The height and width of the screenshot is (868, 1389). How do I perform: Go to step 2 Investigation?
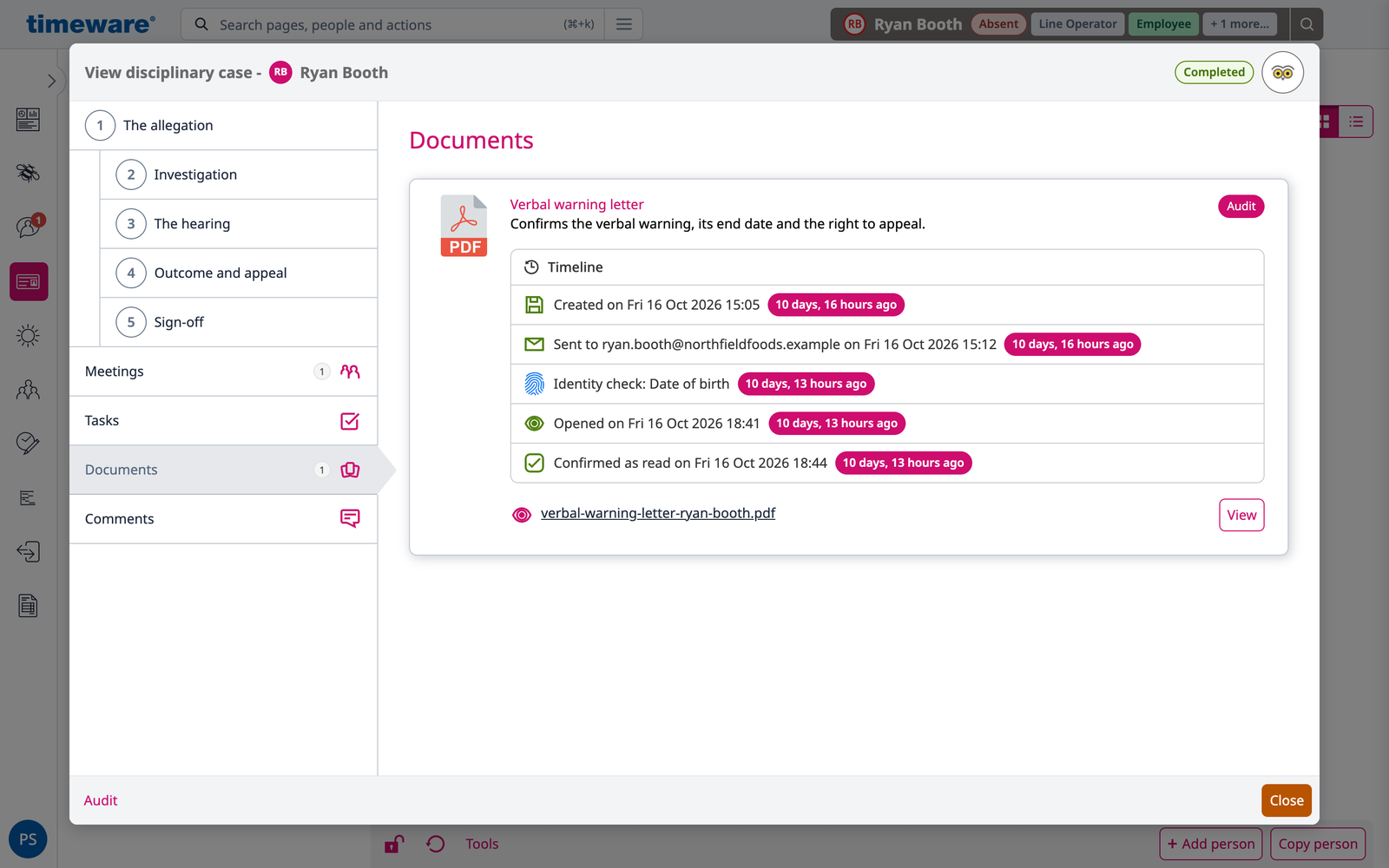239,174
